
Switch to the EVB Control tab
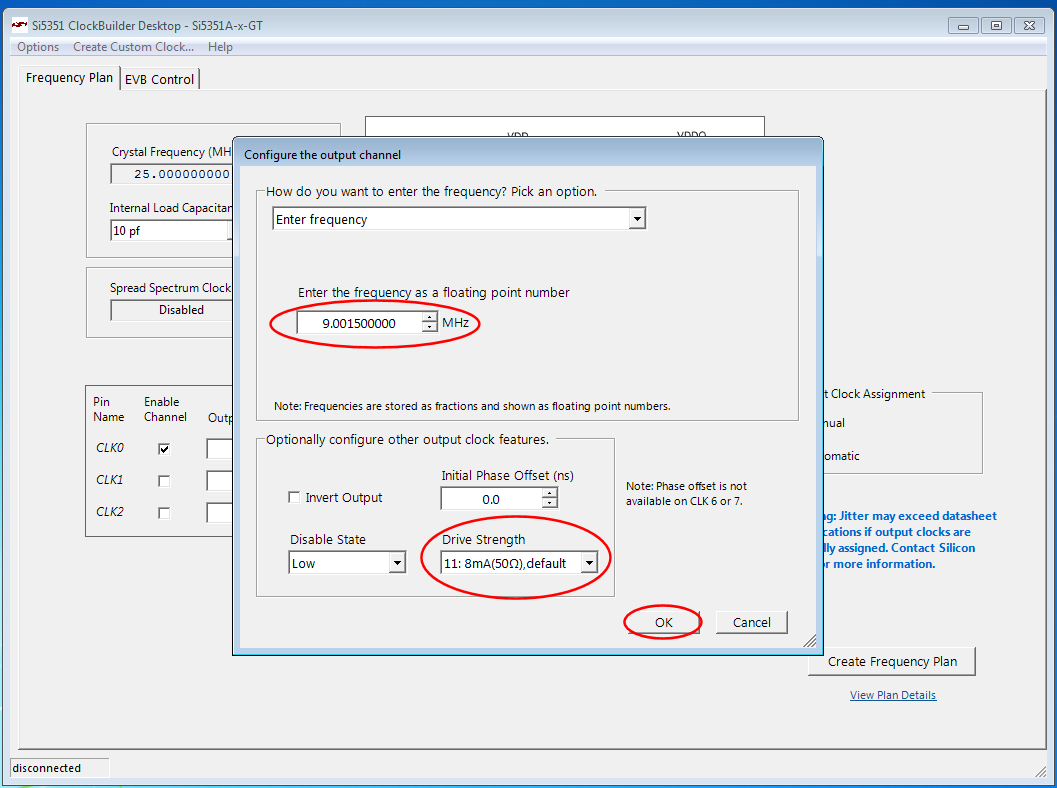point(159,79)
